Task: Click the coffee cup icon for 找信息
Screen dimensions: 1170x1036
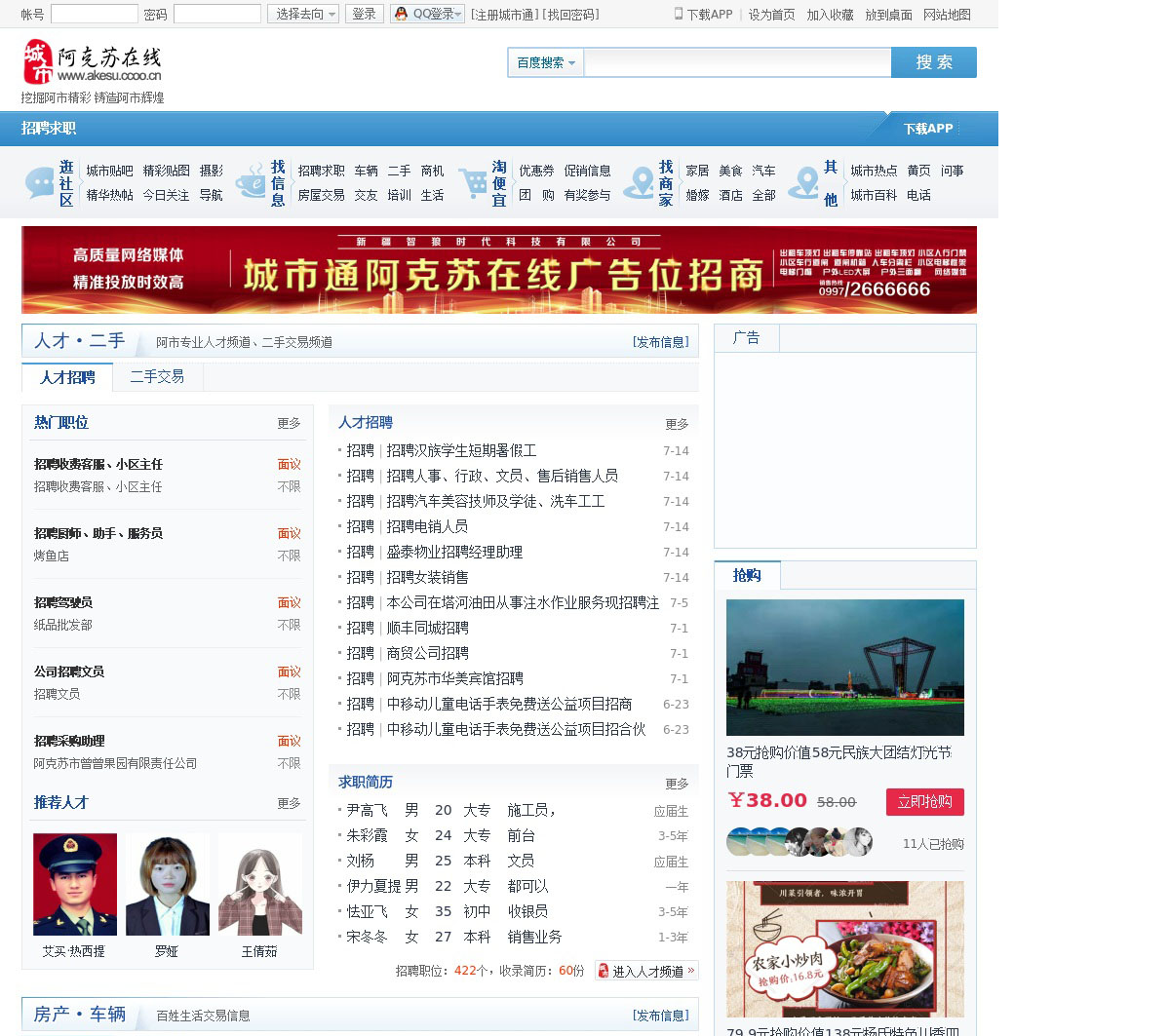Action: click(x=252, y=182)
